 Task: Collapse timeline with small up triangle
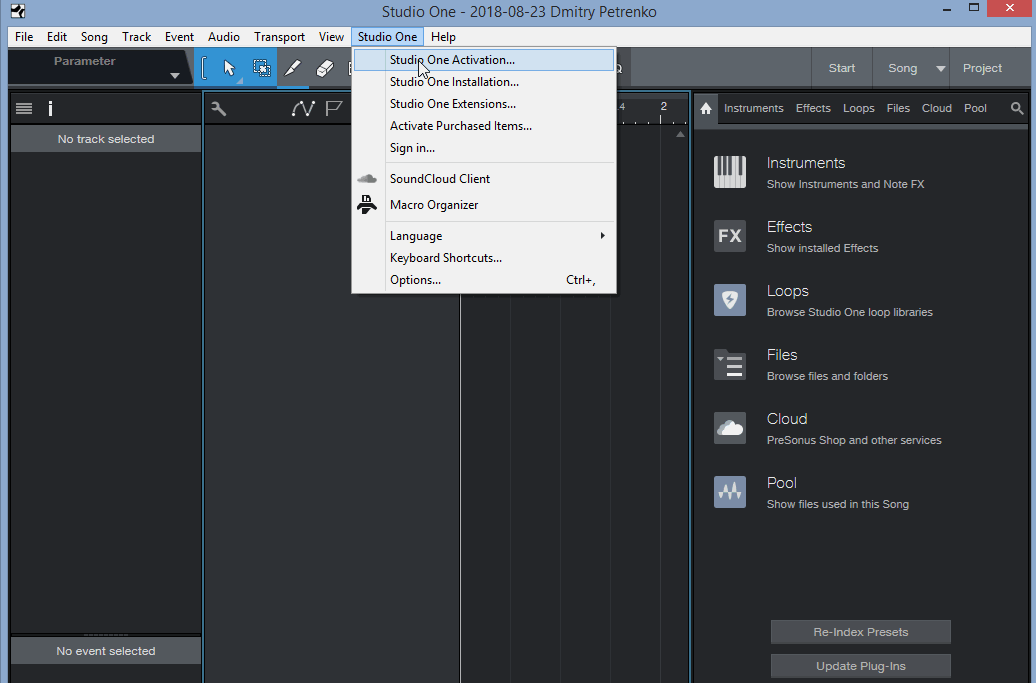click(681, 134)
